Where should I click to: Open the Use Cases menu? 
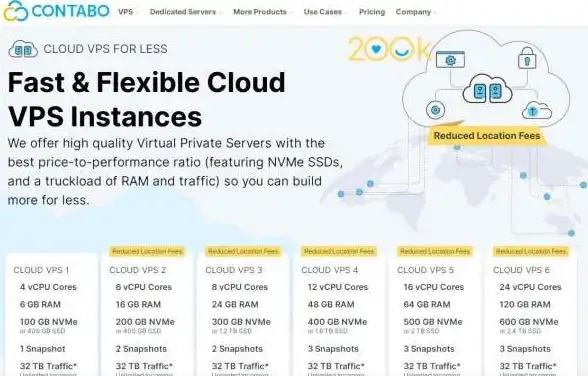tap(325, 12)
